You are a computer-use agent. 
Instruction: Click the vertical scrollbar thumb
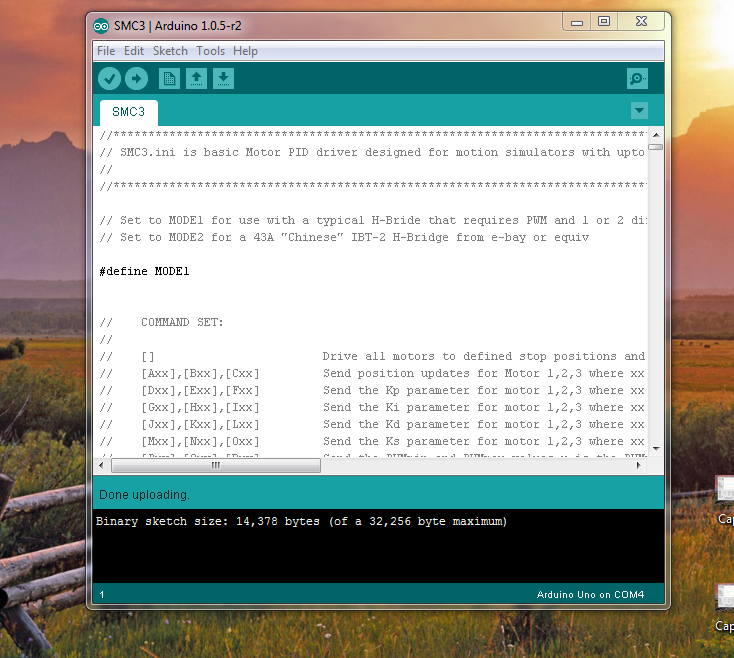(656, 147)
